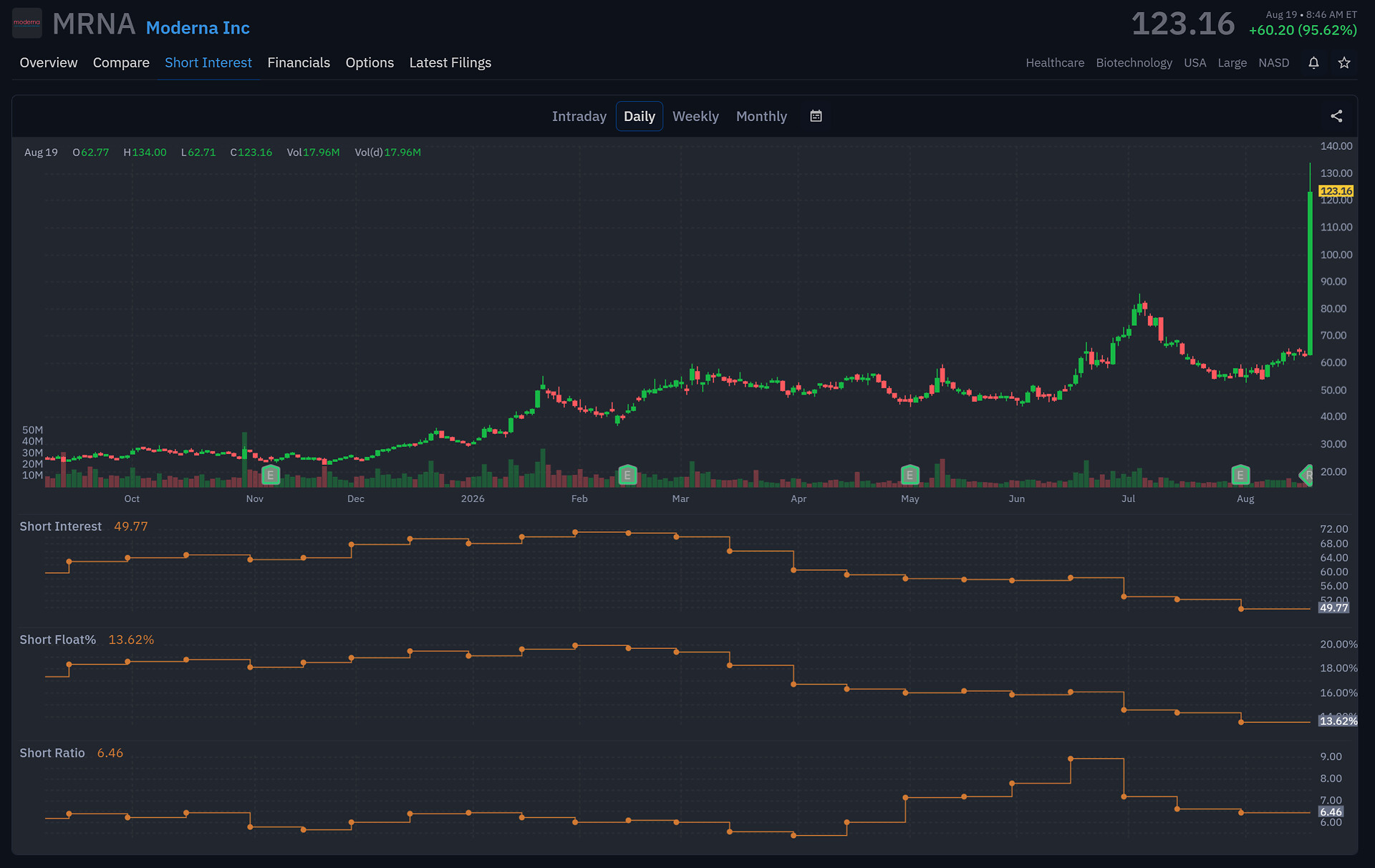Click the Healthcare sector link
The width and height of the screenshot is (1375, 868).
point(1055,63)
